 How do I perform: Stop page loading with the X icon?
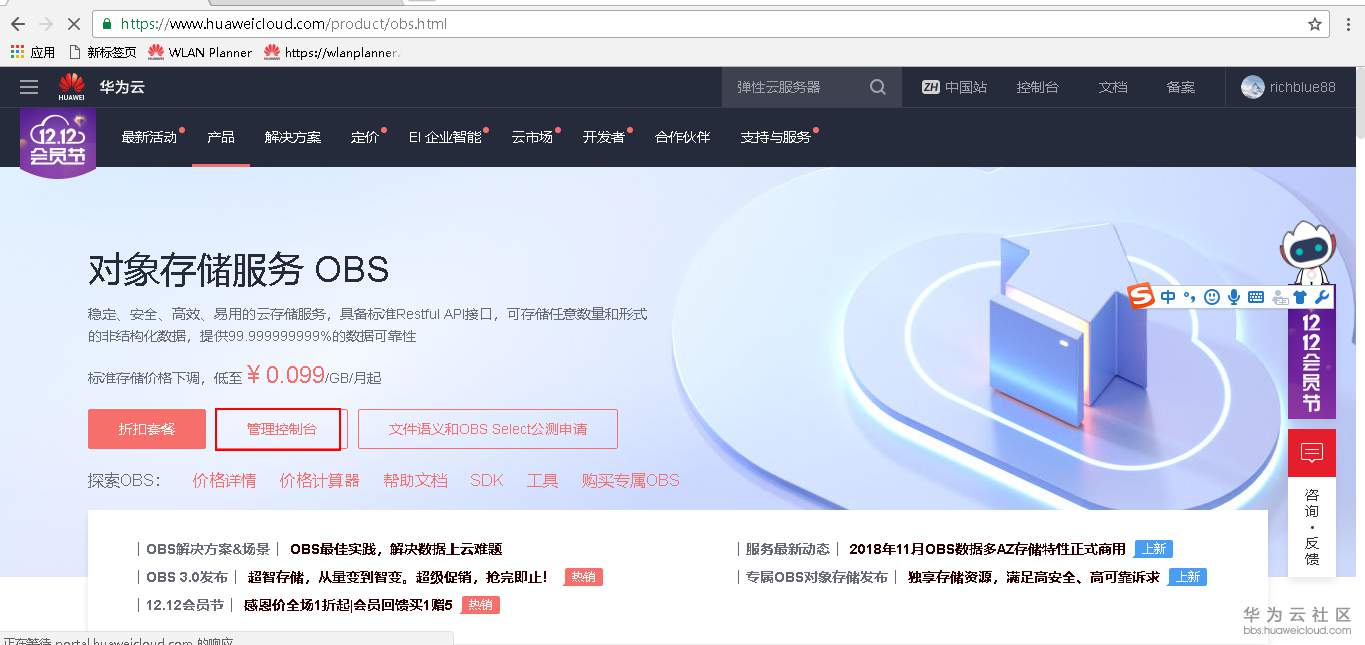(x=73, y=24)
